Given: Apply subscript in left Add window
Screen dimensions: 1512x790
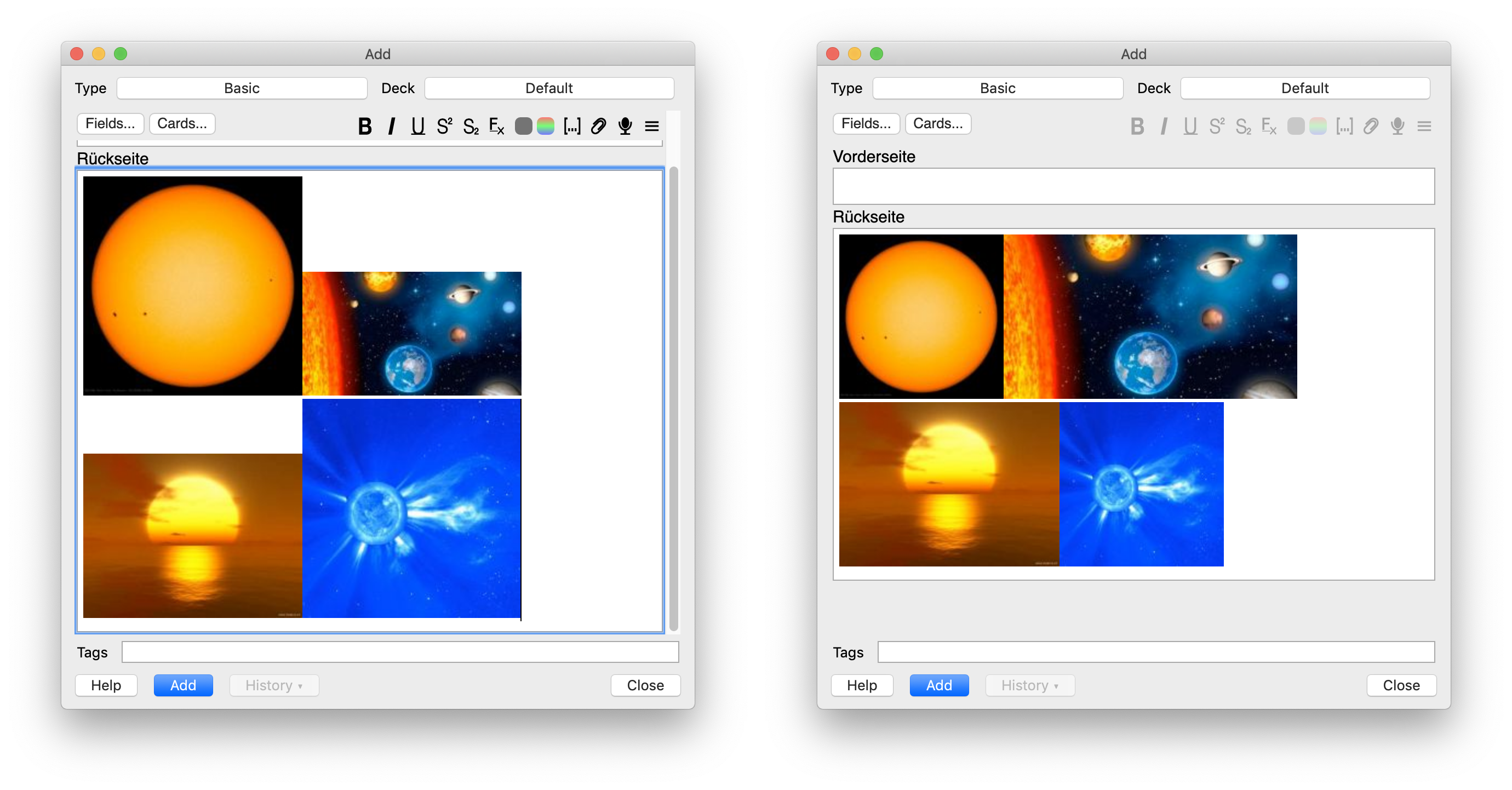Looking at the screenshot, I should pos(471,126).
